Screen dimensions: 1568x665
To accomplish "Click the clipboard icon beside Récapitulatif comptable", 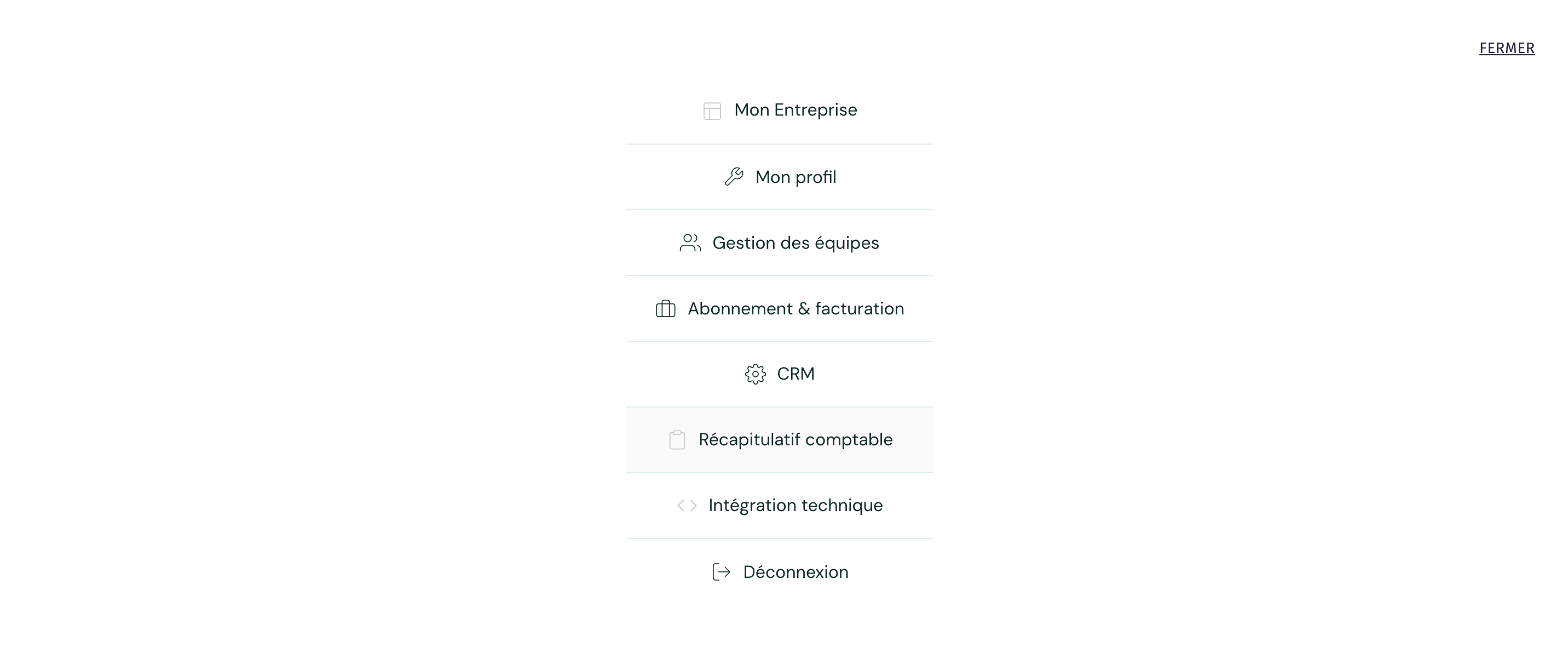I will 677,440.
